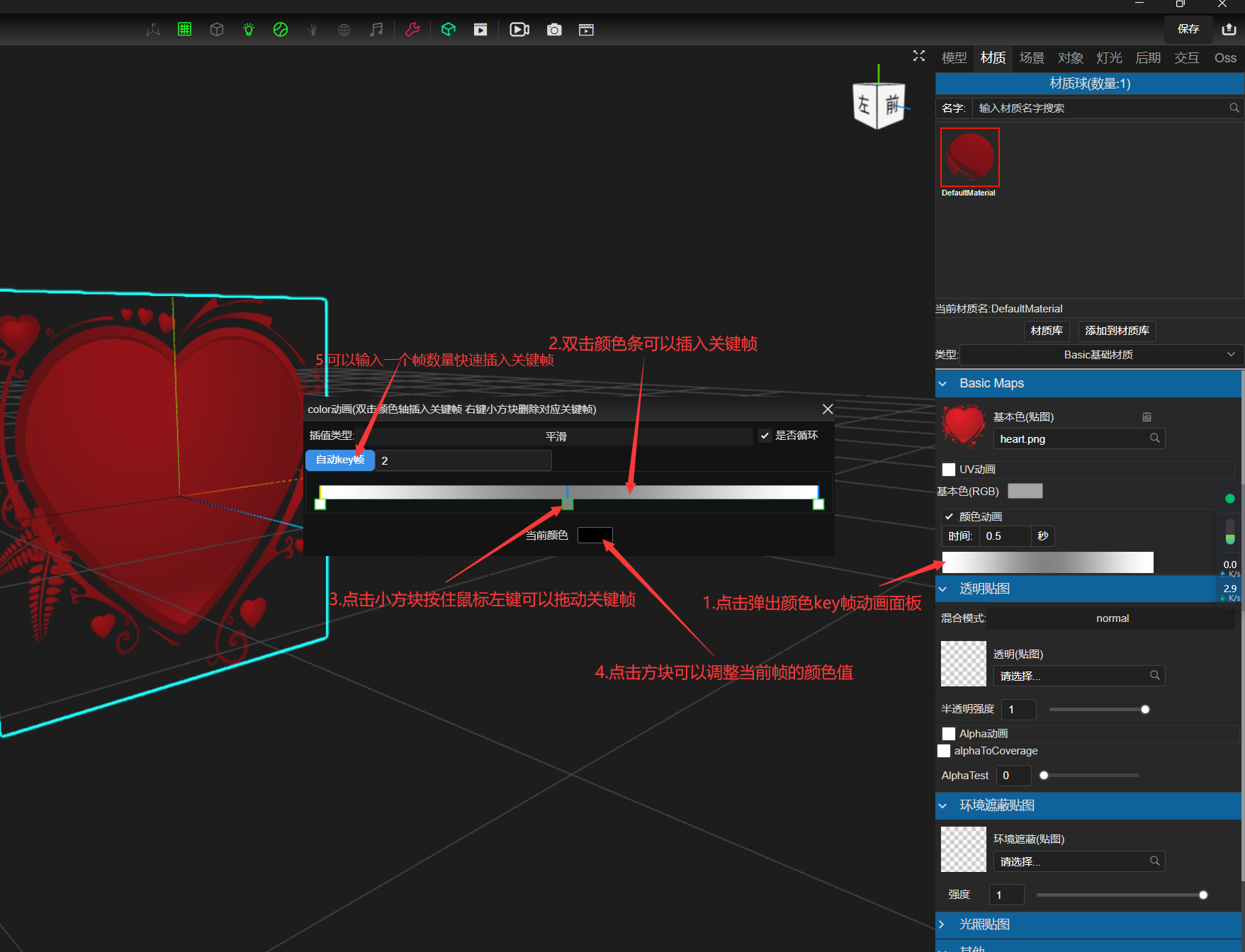Close the color动画 dialog

pos(827,409)
